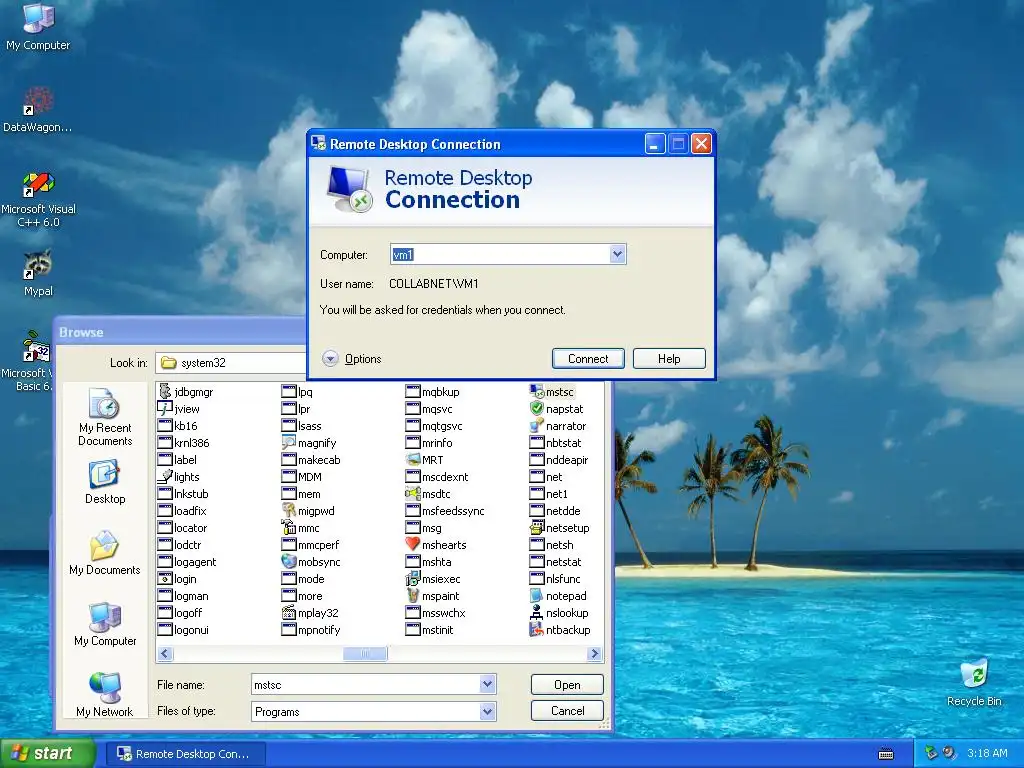The width and height of the screenshot is (1024, 768).
Task: Select the makecab file
Action: click(311, 460)
